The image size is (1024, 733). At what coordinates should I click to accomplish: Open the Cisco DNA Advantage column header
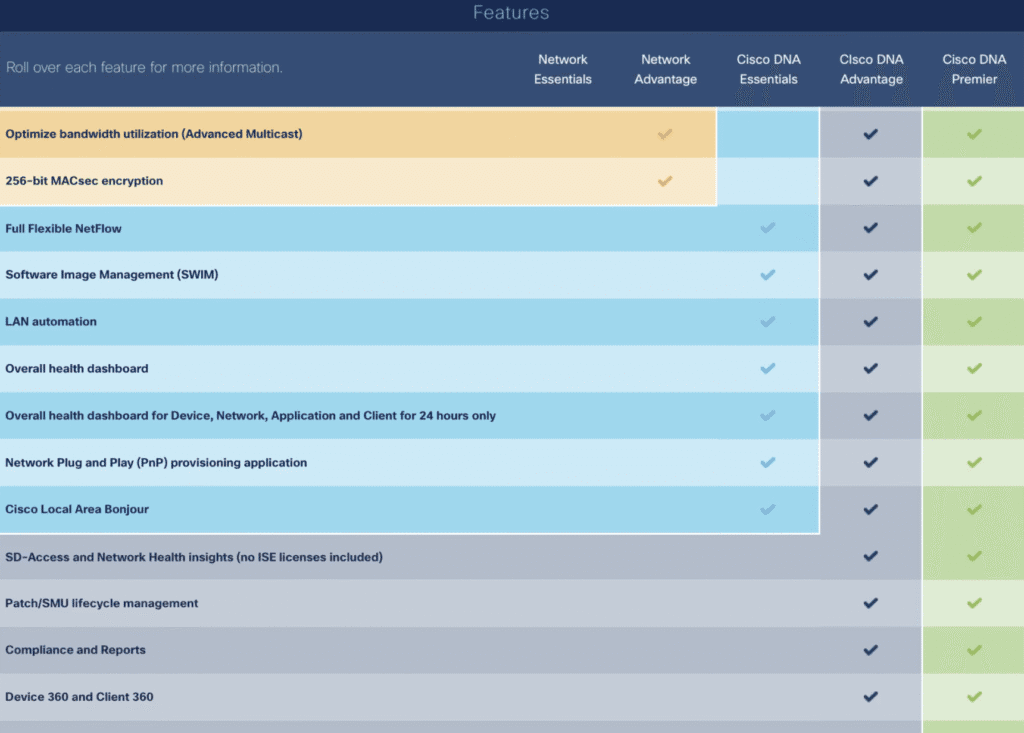(x=870, y=69)
